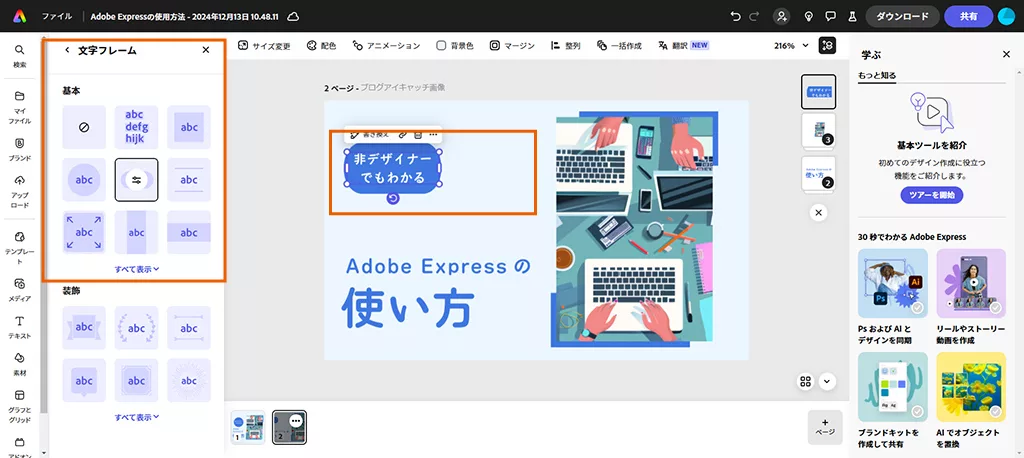
Task: Select layer thumbnail with badge 2
Action: tap(818, 173)
